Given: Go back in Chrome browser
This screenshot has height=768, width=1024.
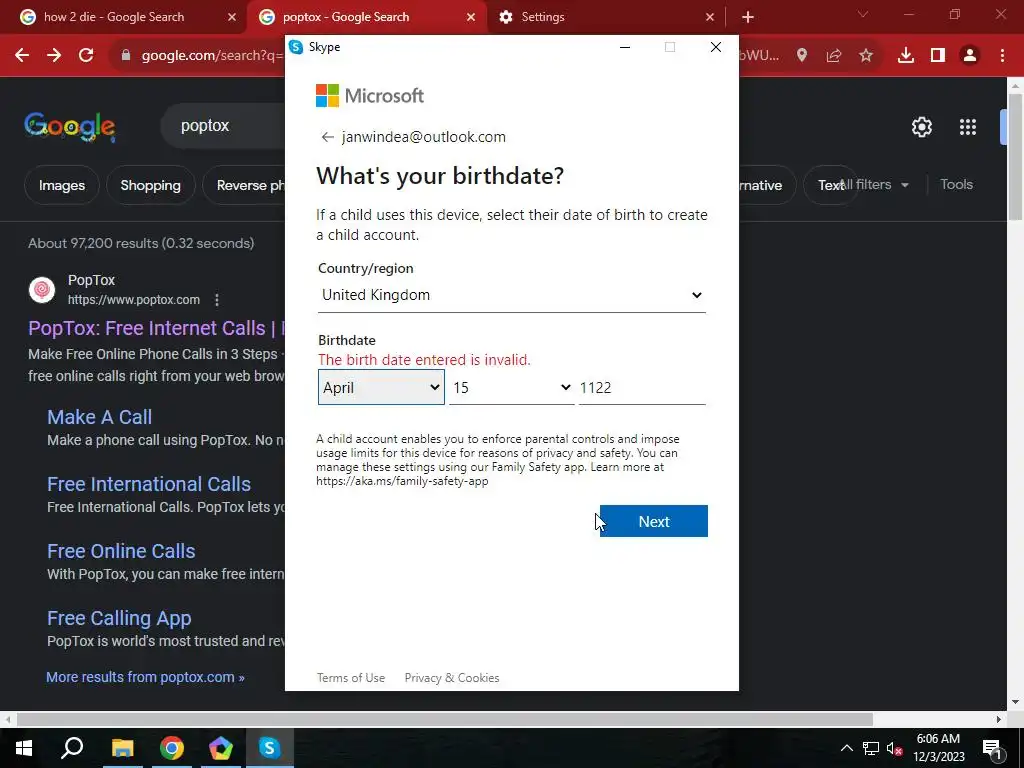Looking at the screenshot, I should 22,56.
